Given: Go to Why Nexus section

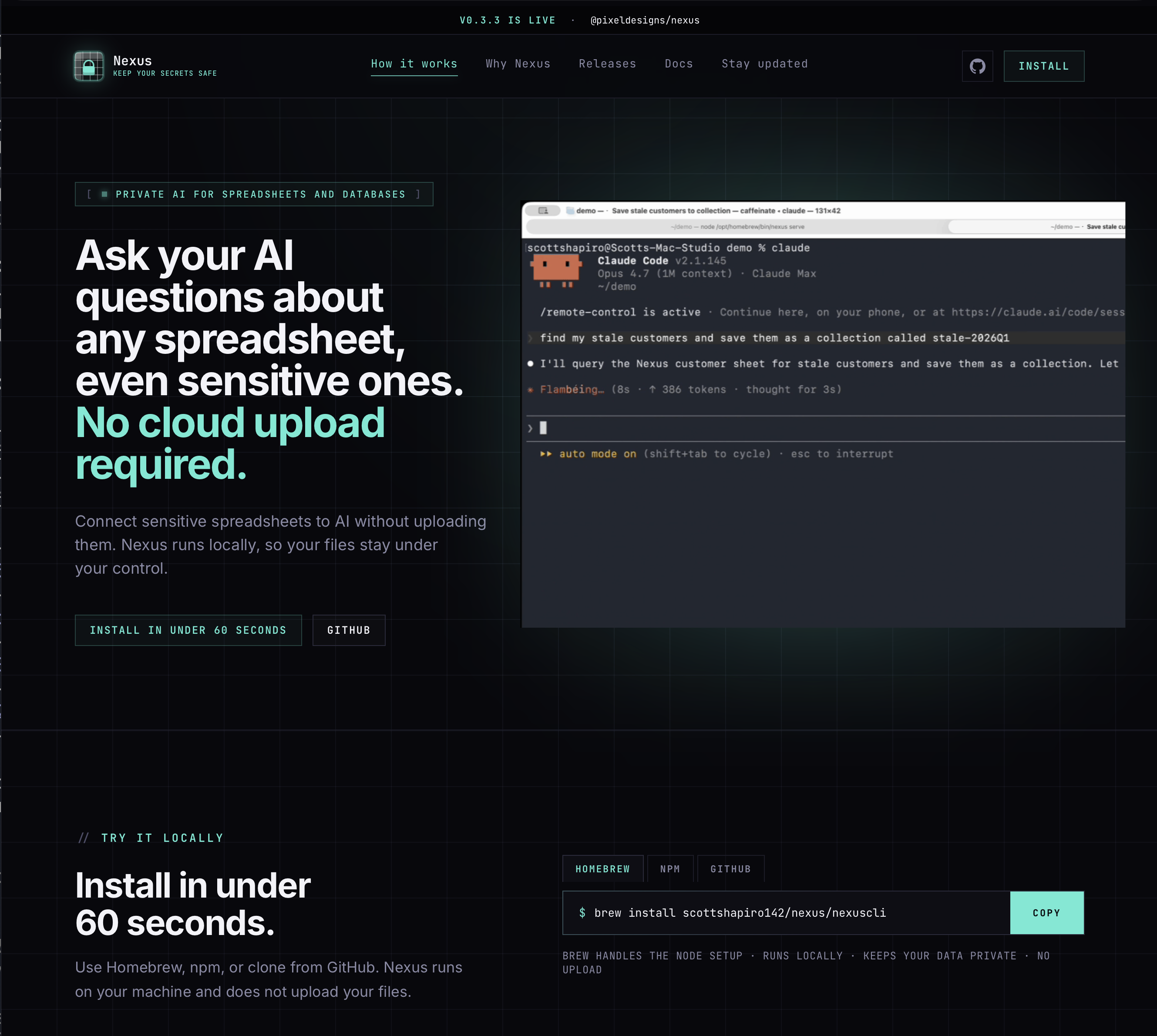Looking at the screenshot, I should [x=518, y=64].
